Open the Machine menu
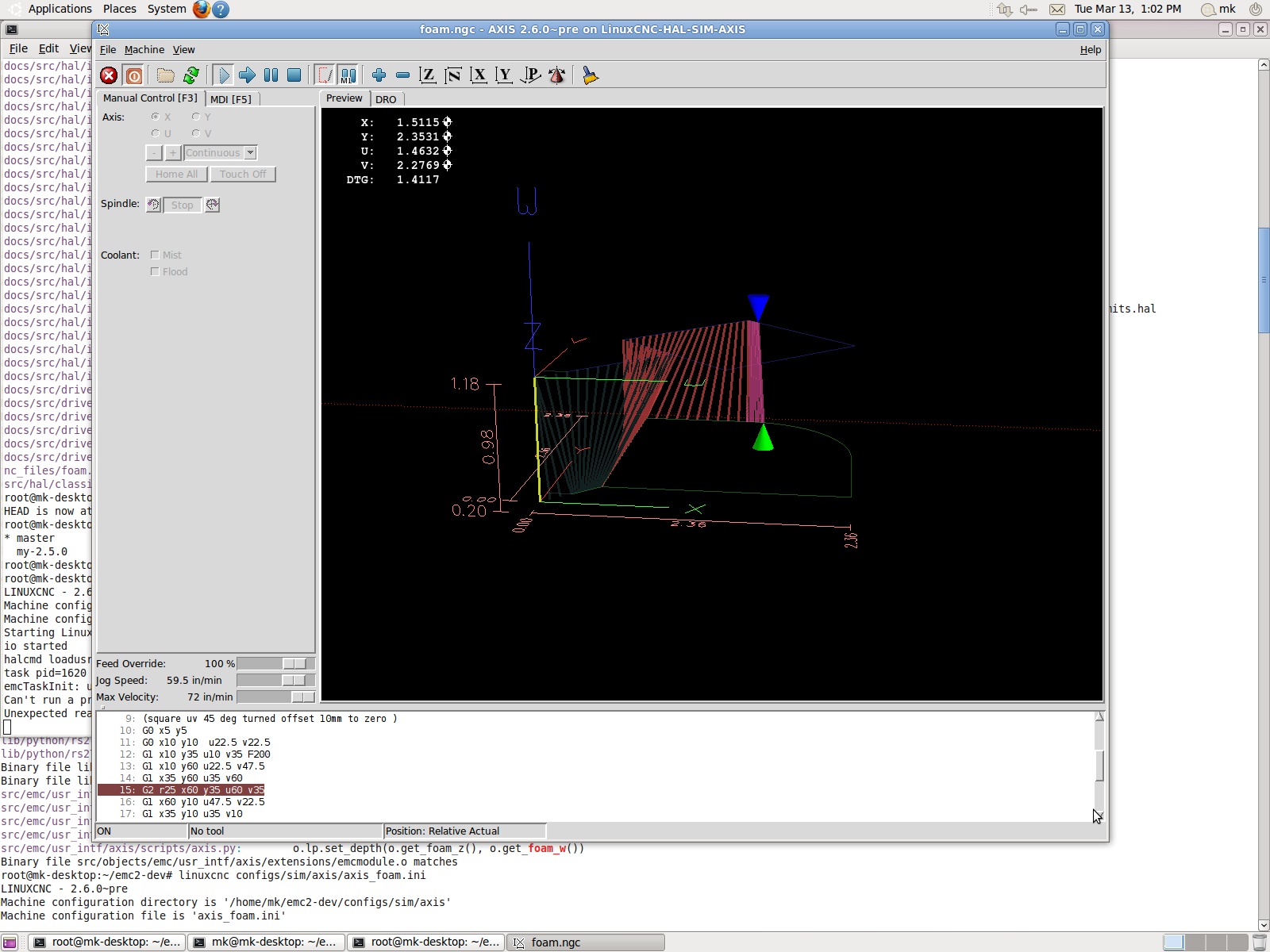Image resolution: width=1270 pixels, height=952 pixels. 144,49
